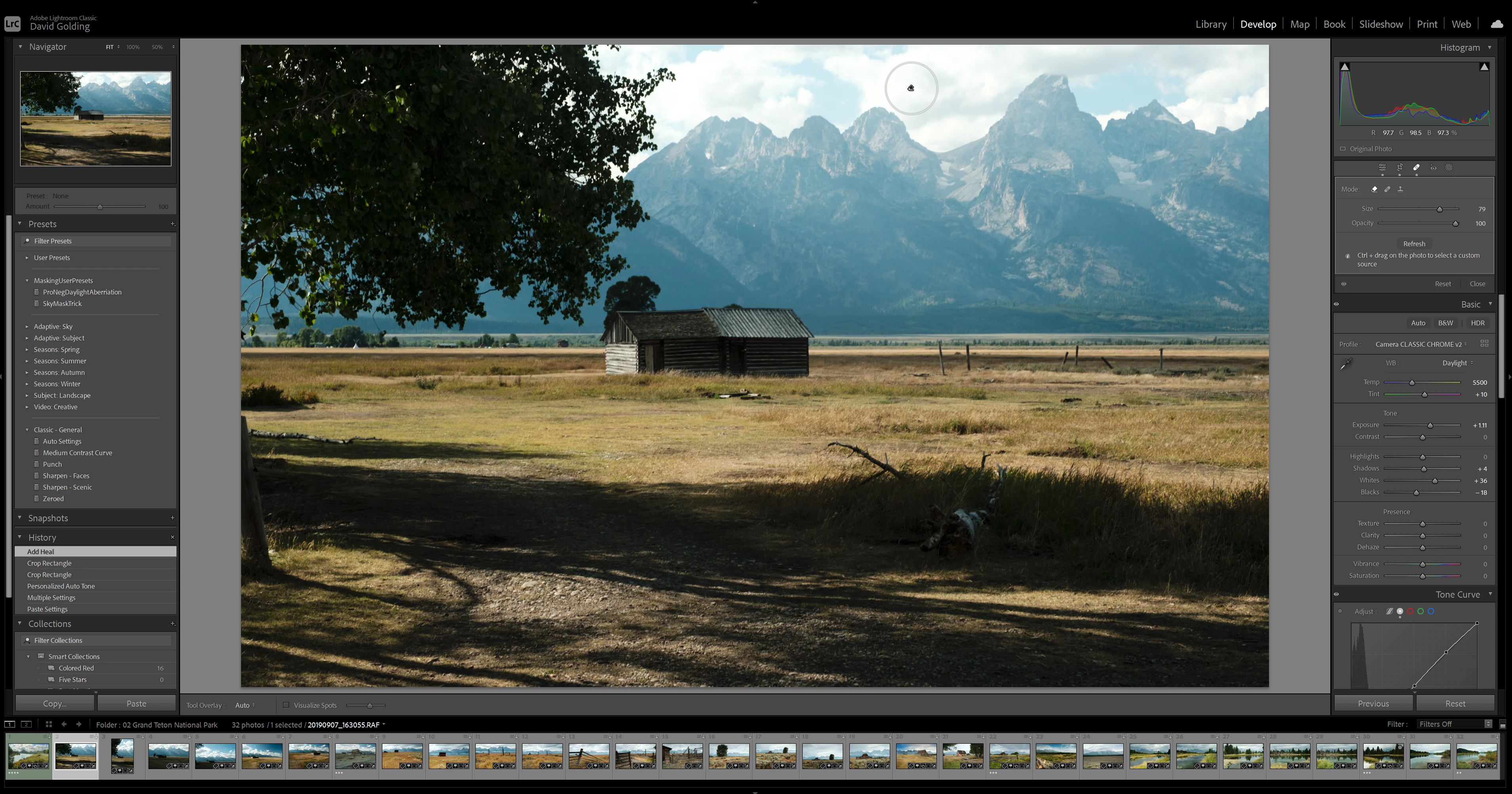Image resolution: width=1512 pixels, height=794 pixels.
Task: Pick the white balance eyedropper tool
Action: point(1346,365)
